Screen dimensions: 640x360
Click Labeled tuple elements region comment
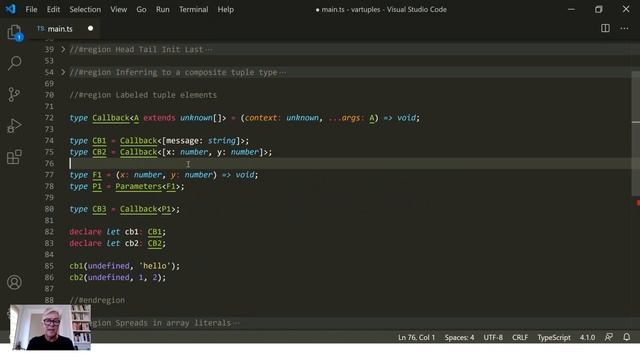pyautogui.click(x=143, y=95)
